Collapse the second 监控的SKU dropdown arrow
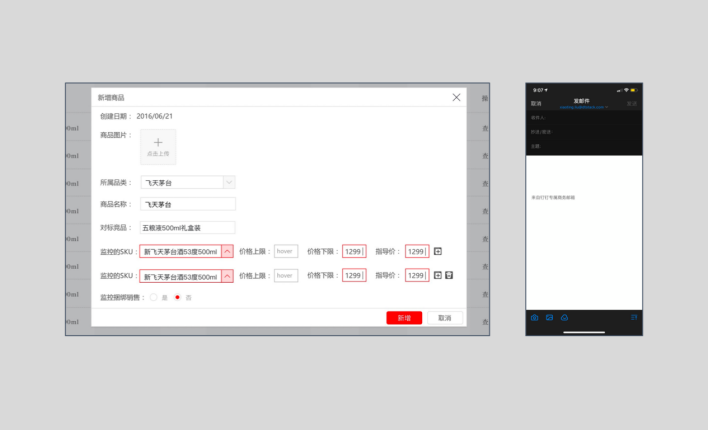The width and height of the screenshot is (708, 430). [227, 276]
